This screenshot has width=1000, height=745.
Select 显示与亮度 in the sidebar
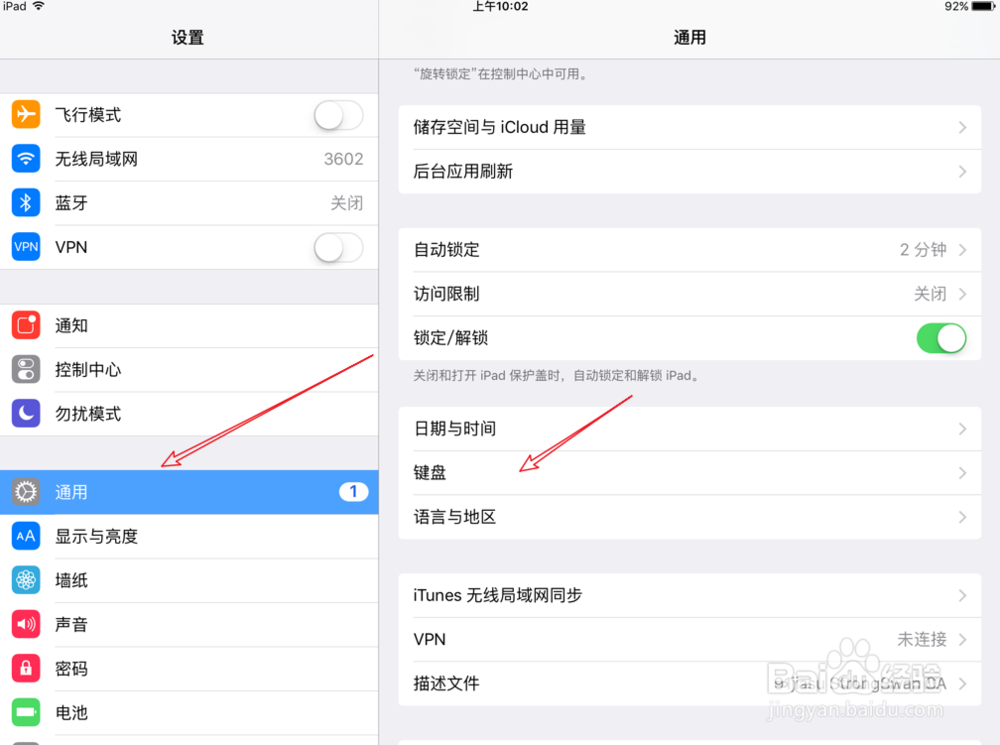pos(189,536)
